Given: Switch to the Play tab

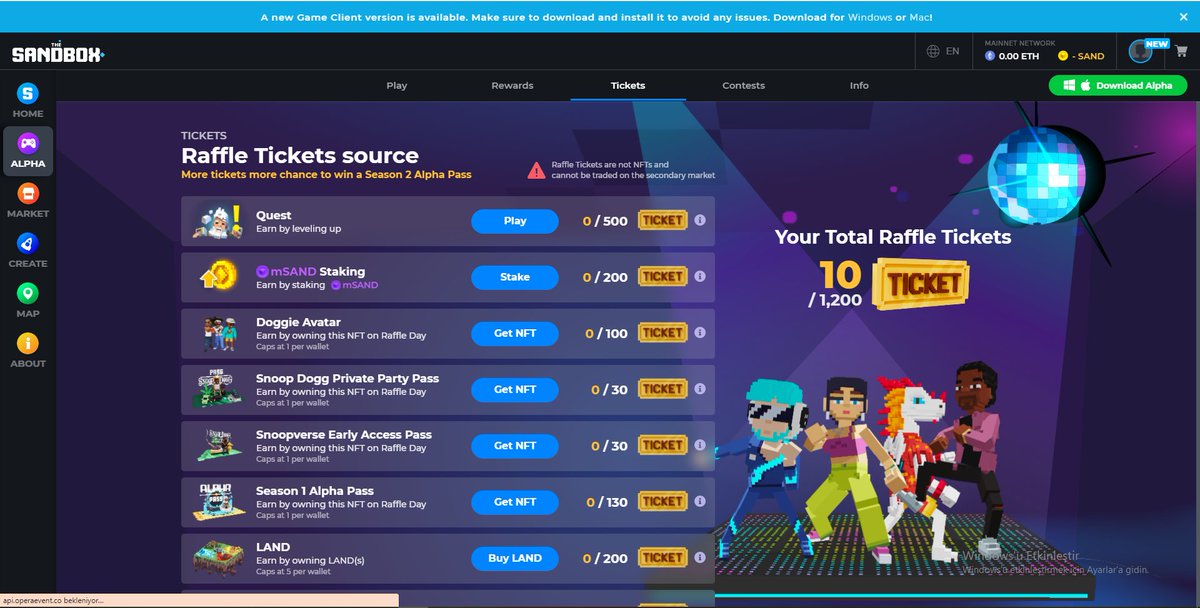Looking at the screenshot, I should pyautogui.click(x=397, y=85).
